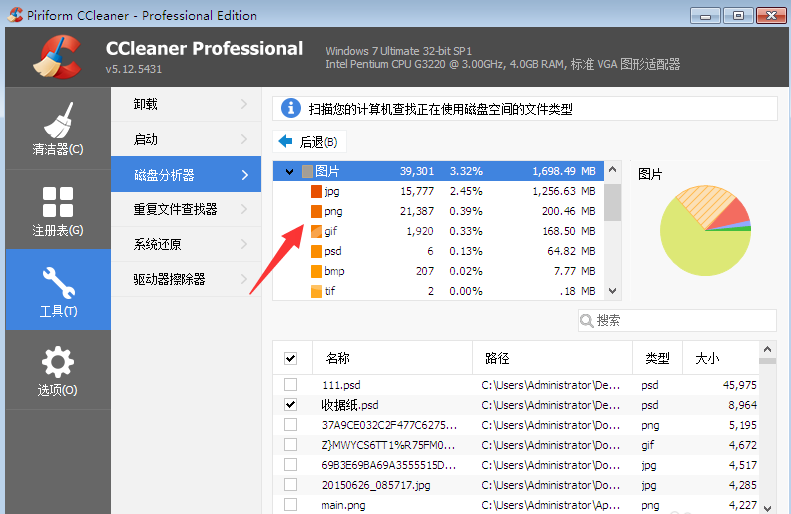Check the 20150626_085717.jpg checkbox
Screen dimensions: 791x514
291,485
